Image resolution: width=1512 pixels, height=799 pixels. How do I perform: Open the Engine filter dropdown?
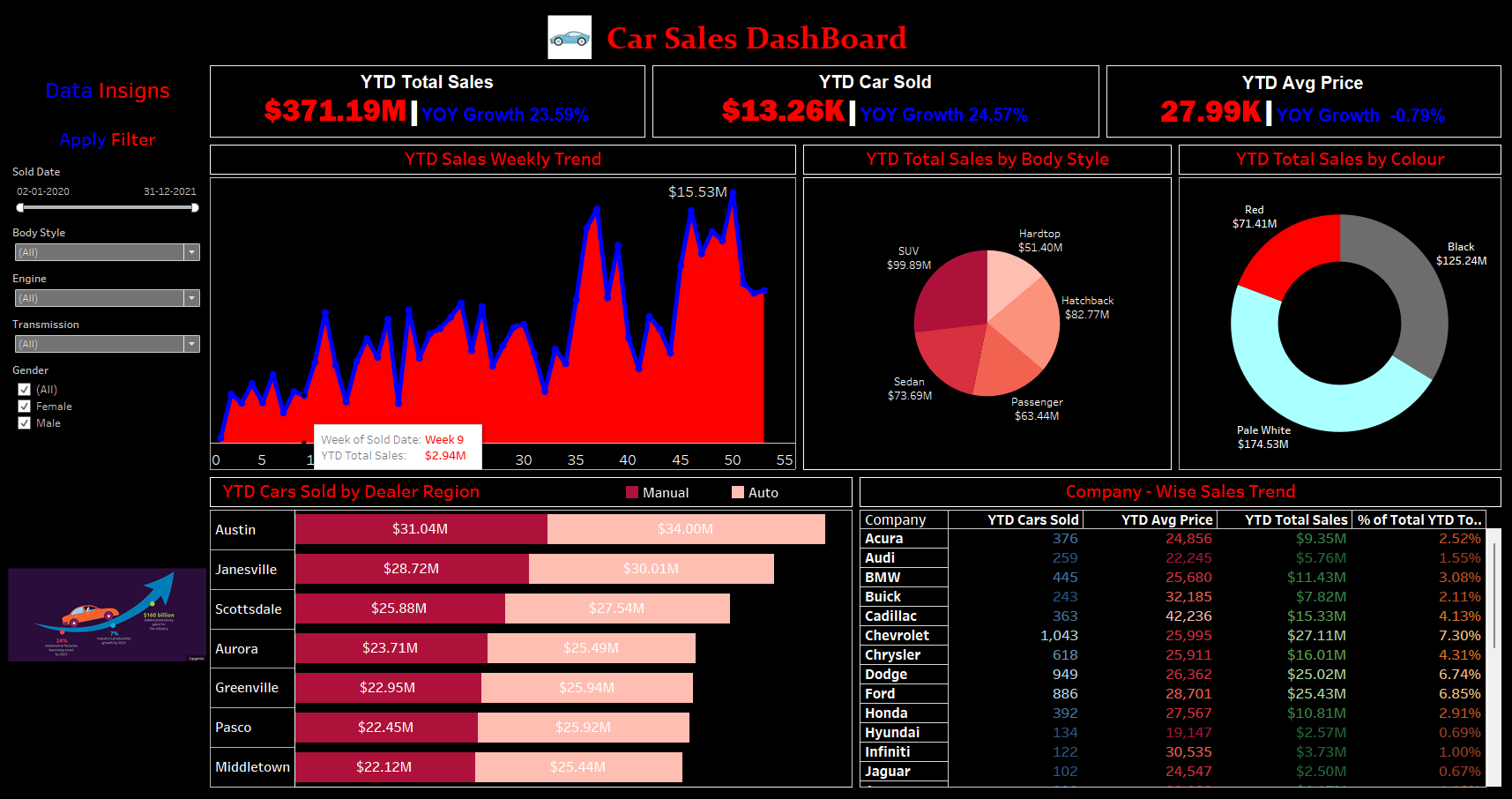click(191, 298)
